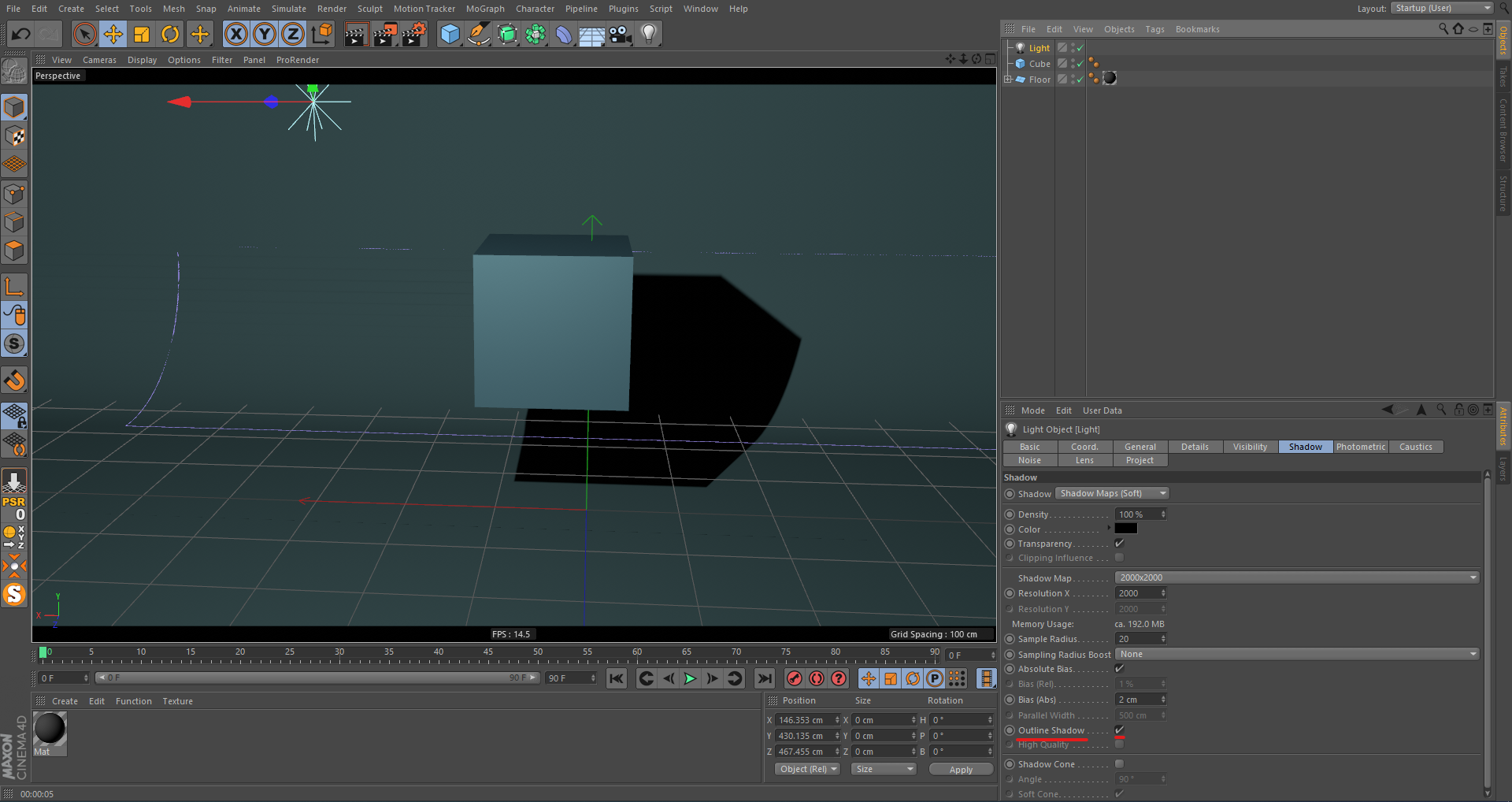Render the active view with clapperboard icon
Image resolution: width=1512 pixels, height=802 pixels.
pos(356,34)
